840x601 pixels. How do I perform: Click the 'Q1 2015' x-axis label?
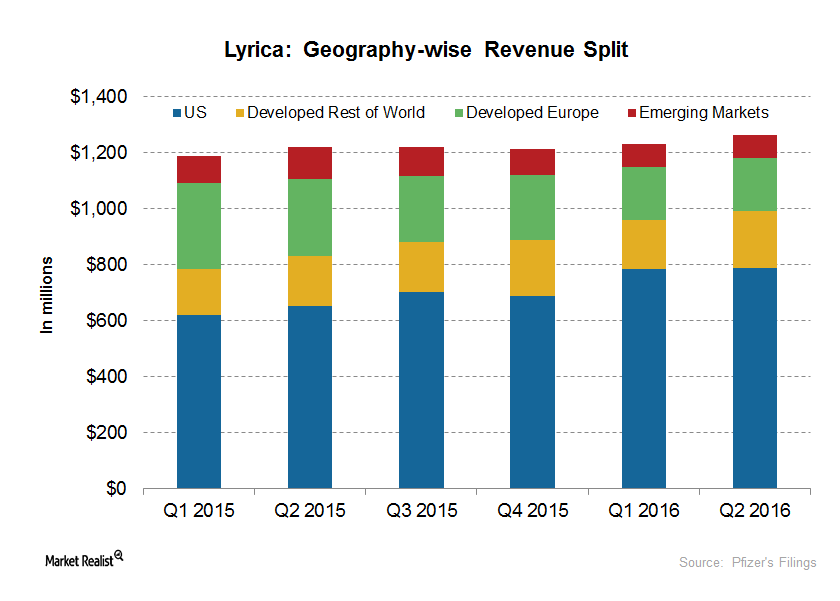199,510
